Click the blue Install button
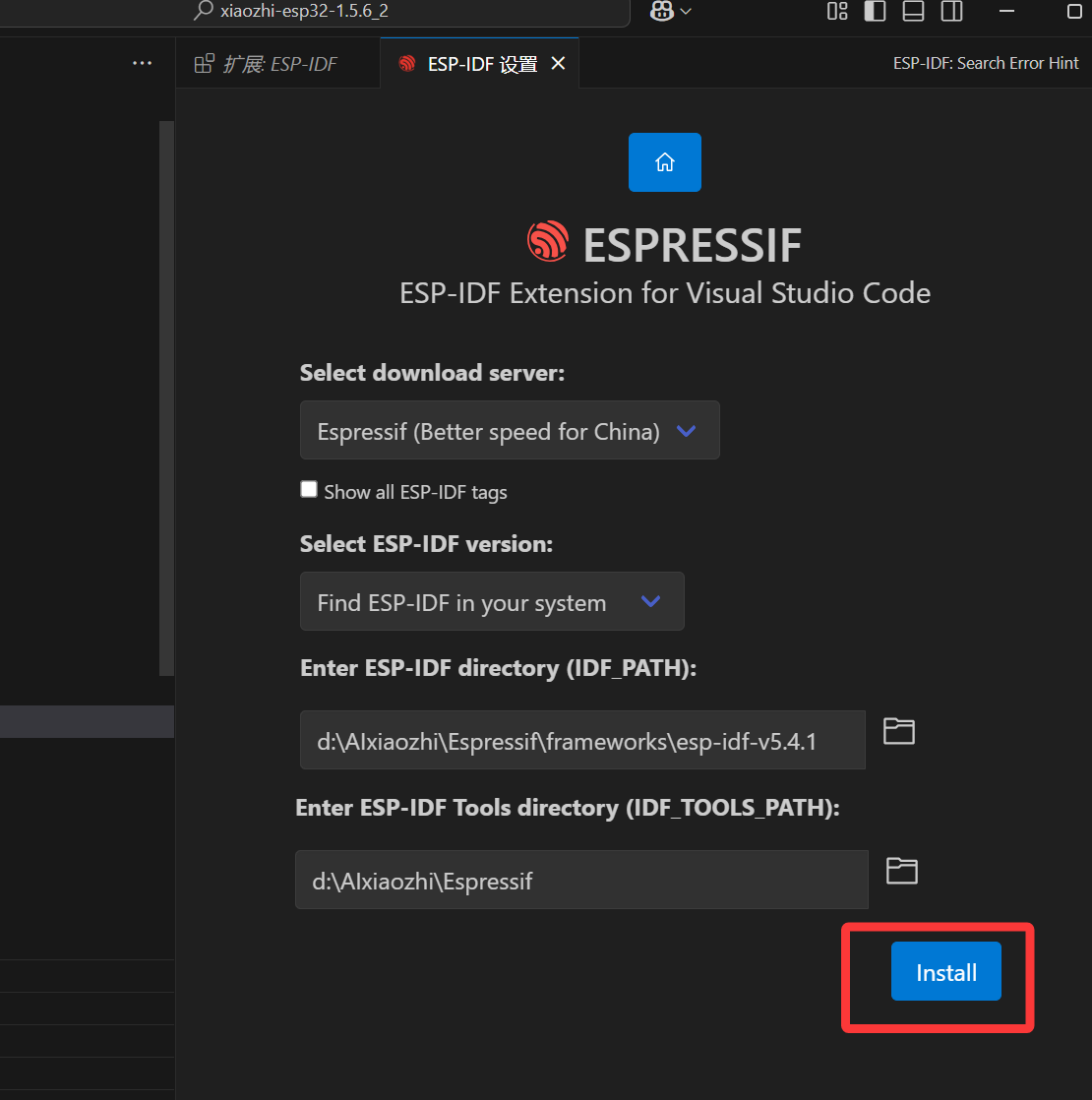The width and height of the screenshot is (1092, 1100). [945, 972]
